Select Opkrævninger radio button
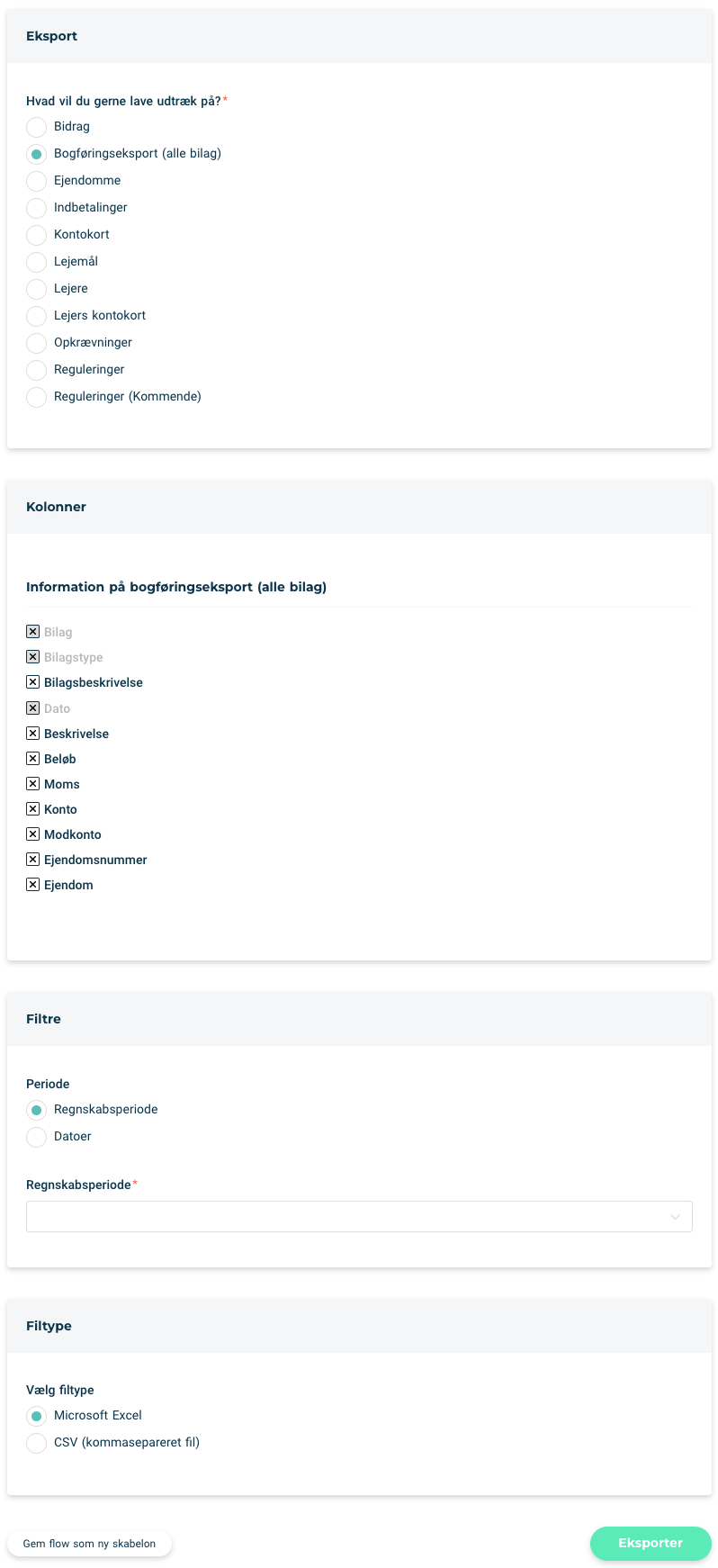Viewport: 718px width, 1568px height. 36,343
